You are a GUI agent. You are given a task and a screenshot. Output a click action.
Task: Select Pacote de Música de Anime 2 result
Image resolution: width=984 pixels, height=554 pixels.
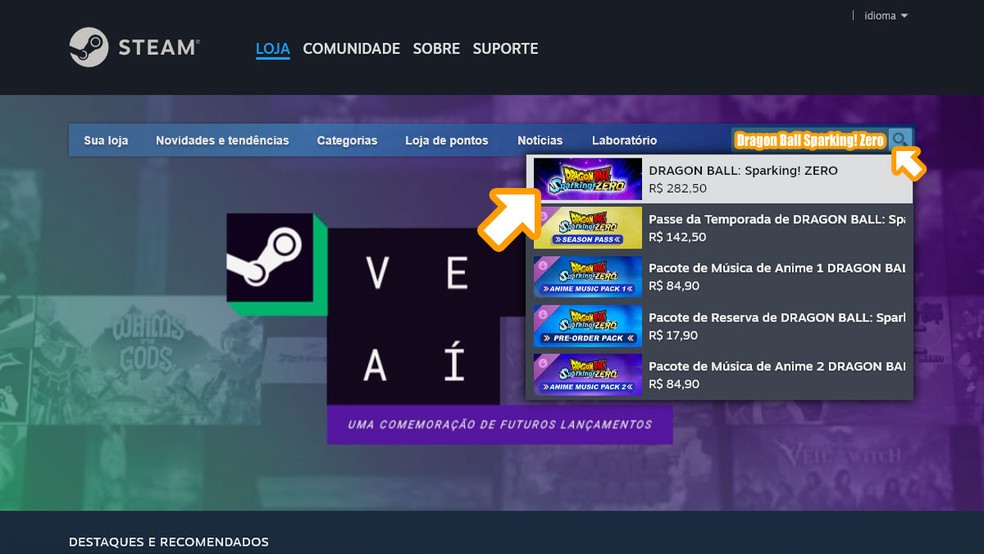719,375
